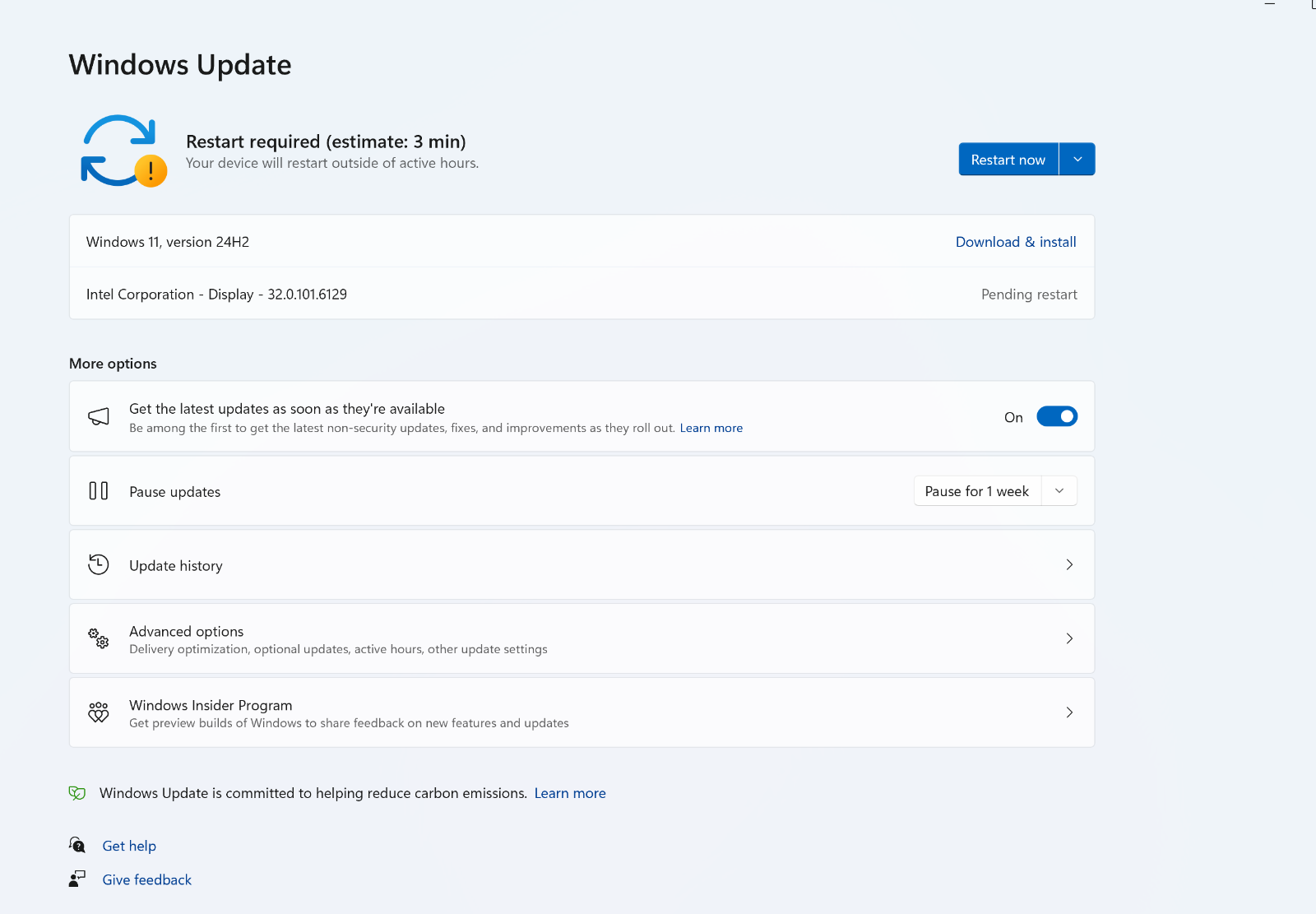
Task: Open the Restart now dropdown arrow
Action: [x=1077, y=160]
